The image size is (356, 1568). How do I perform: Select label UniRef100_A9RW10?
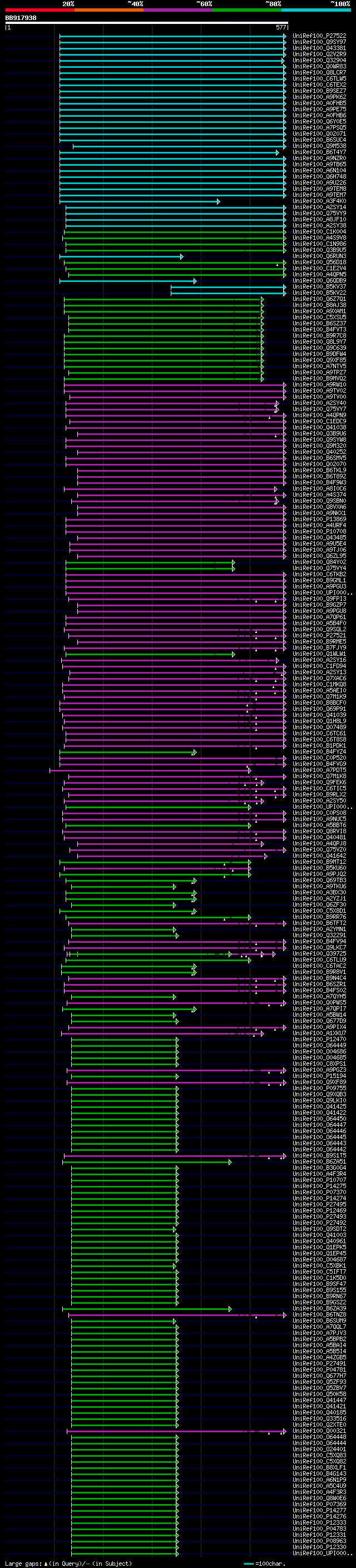pyautogui.click(x=319, y=385)
